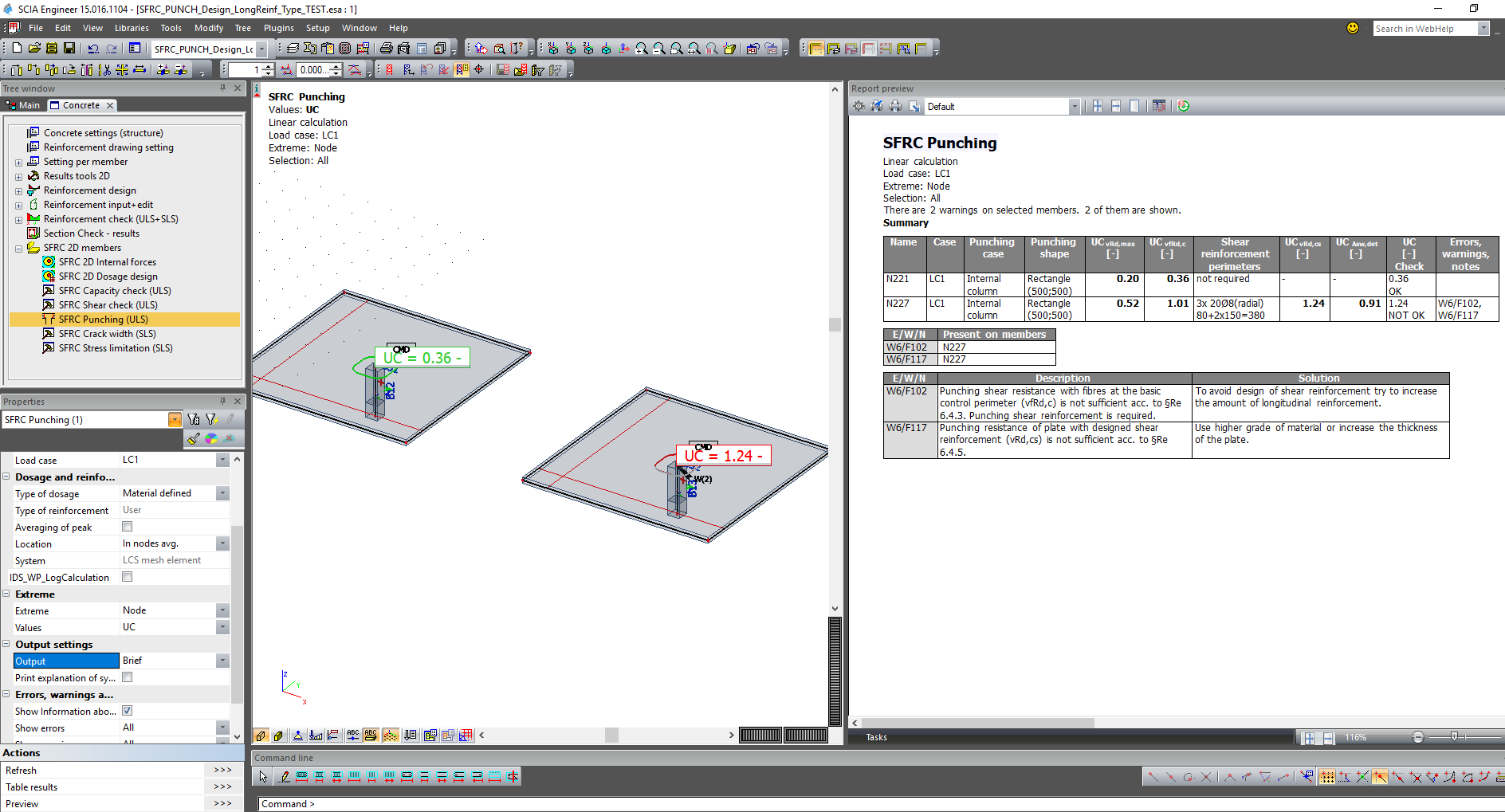1505x812 pixels.
Task: Zoom all to fit the whole structure
Action: point(694,49)
